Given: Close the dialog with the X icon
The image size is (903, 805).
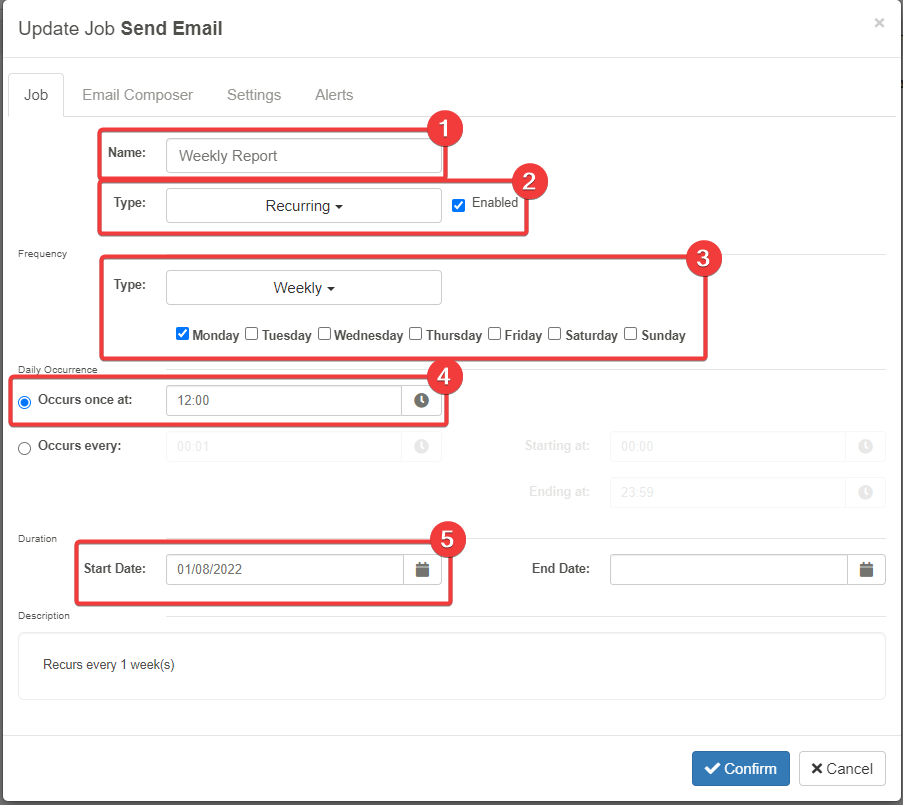Looking at the screenshot, I should pyautogui.click(x=879, y=23).
